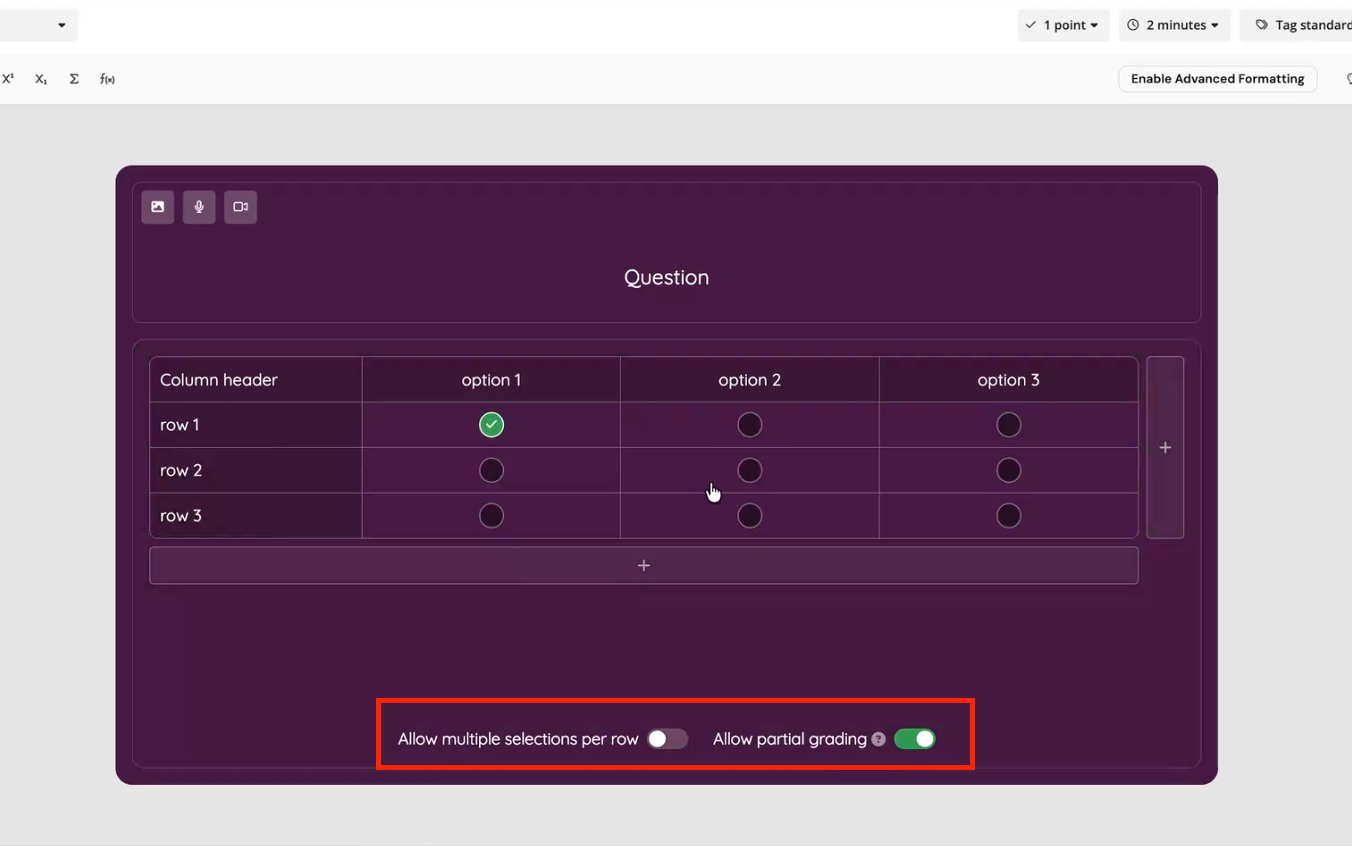Apply superscript formatting
Screen dimensions: 1352x846
[8, 79]
